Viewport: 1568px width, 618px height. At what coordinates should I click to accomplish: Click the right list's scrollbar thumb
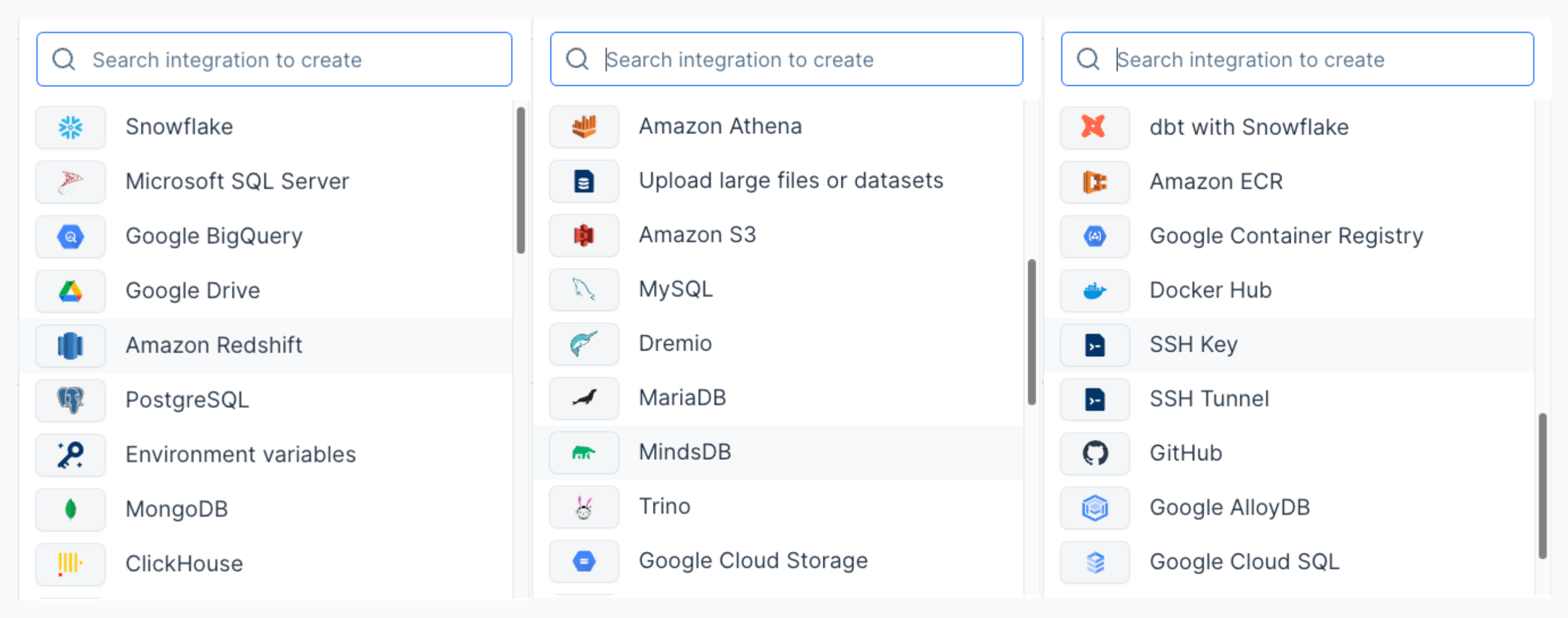tap(1542, 485)
